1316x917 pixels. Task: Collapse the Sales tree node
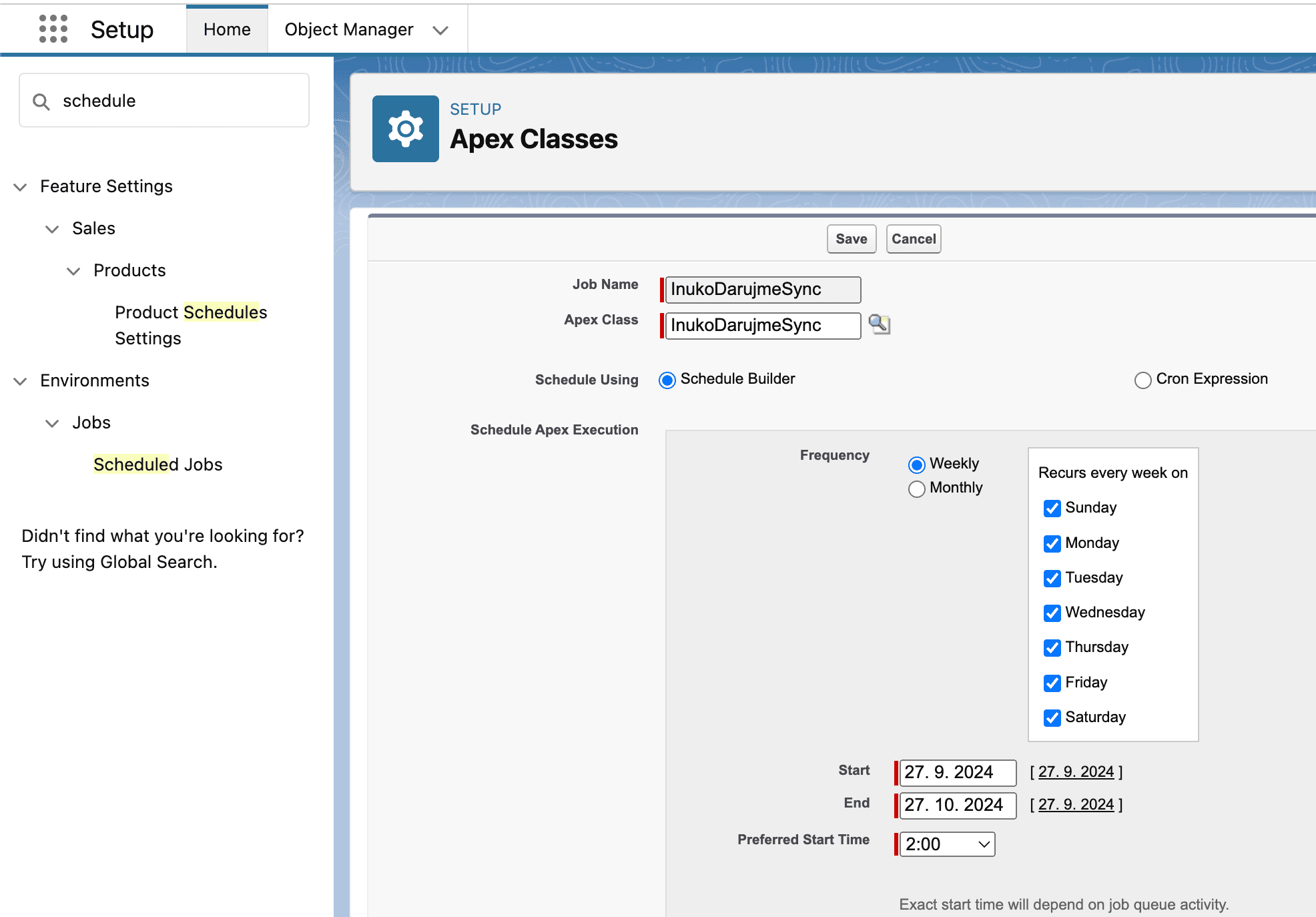(52, 229)
